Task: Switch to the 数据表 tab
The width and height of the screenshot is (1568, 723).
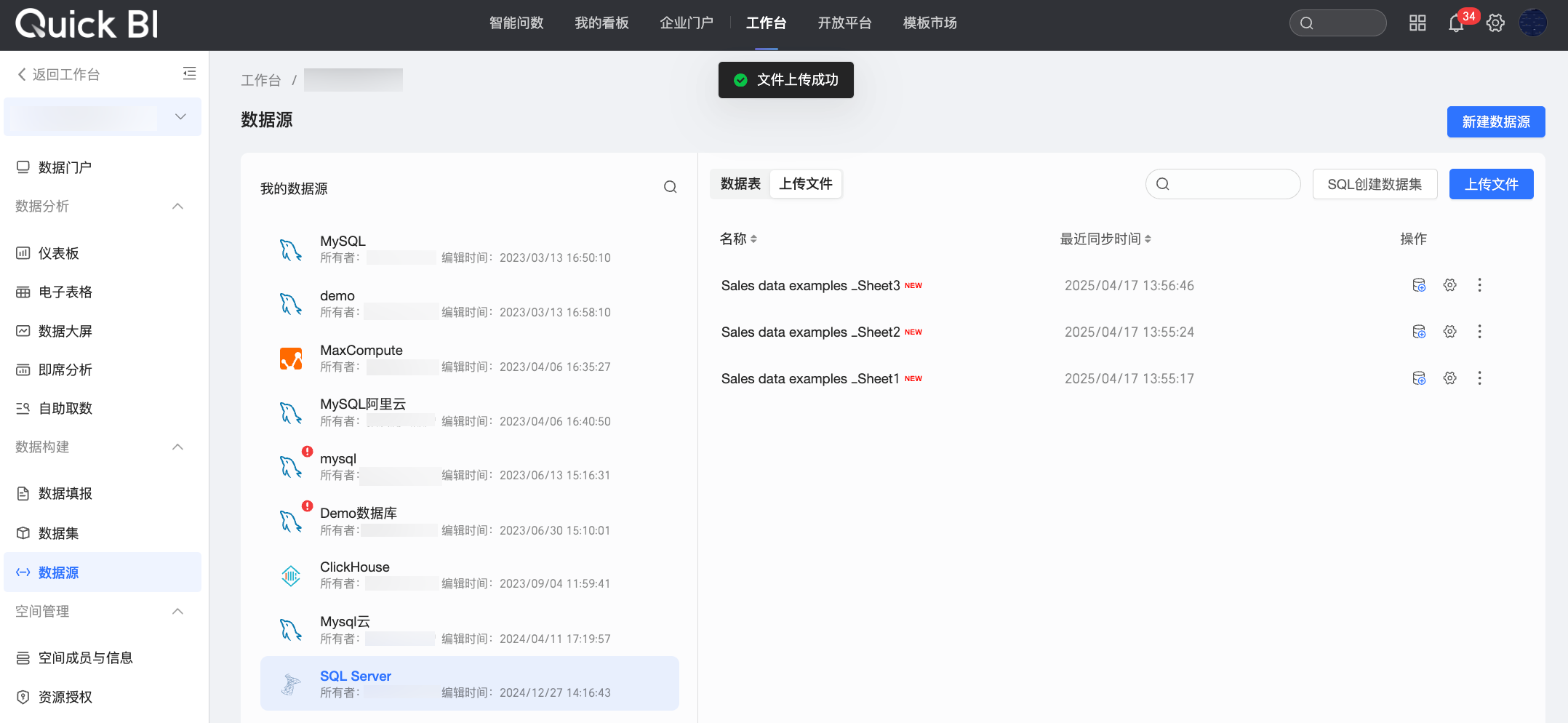Action: [740, 184]
